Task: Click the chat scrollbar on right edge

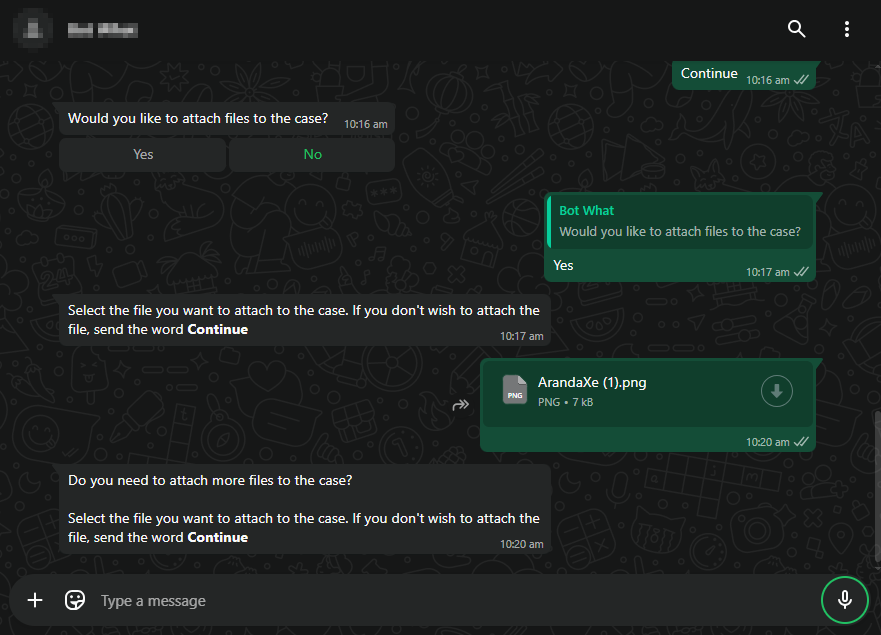Action: tap(877, 480)
